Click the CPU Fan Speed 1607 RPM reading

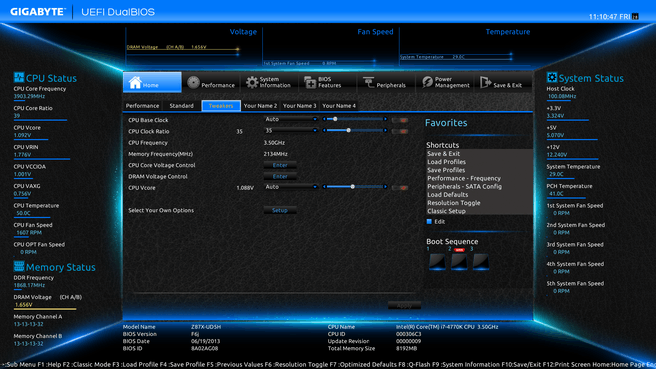(29, 233)
